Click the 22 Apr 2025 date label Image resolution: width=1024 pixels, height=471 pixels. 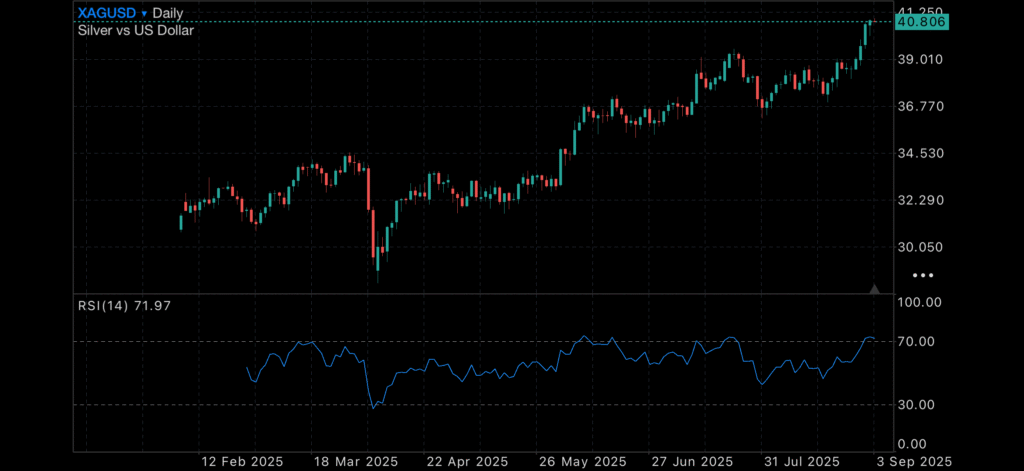[x=469, y=462]
